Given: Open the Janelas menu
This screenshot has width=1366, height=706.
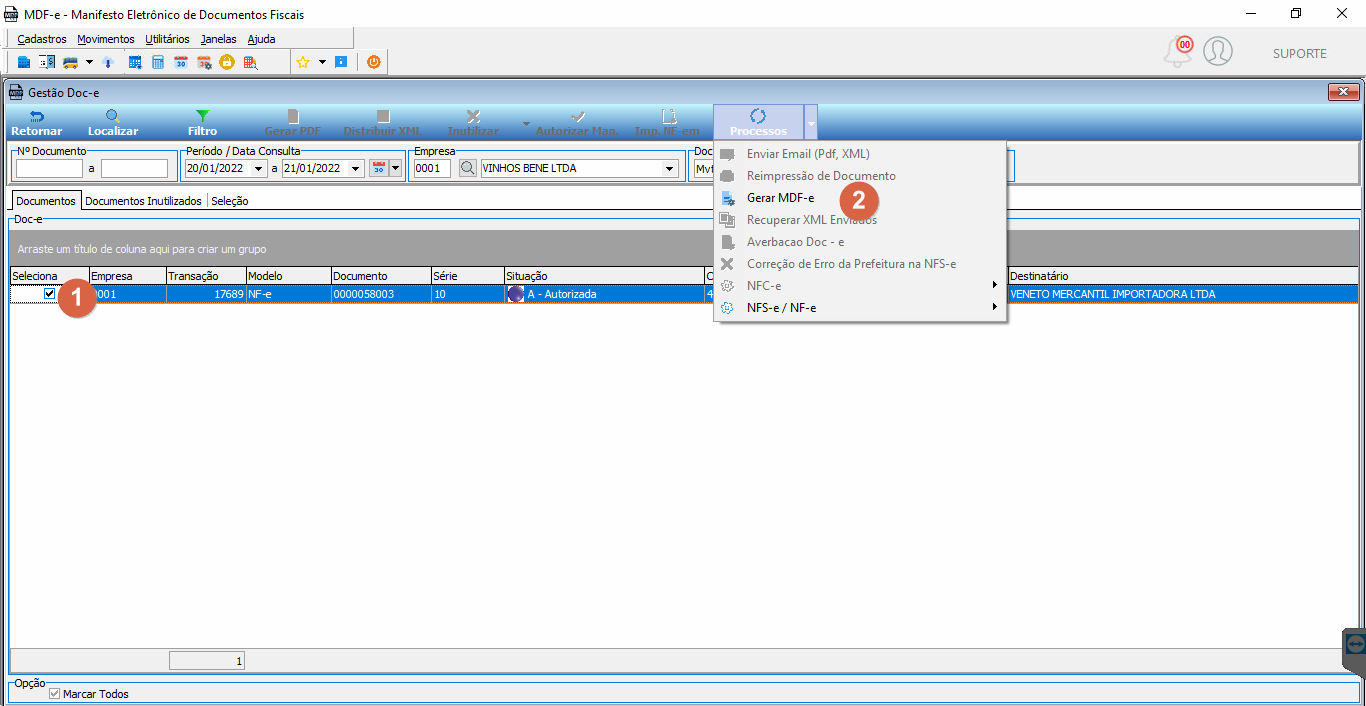Looking at the screenshot, I should coord(219,39).
